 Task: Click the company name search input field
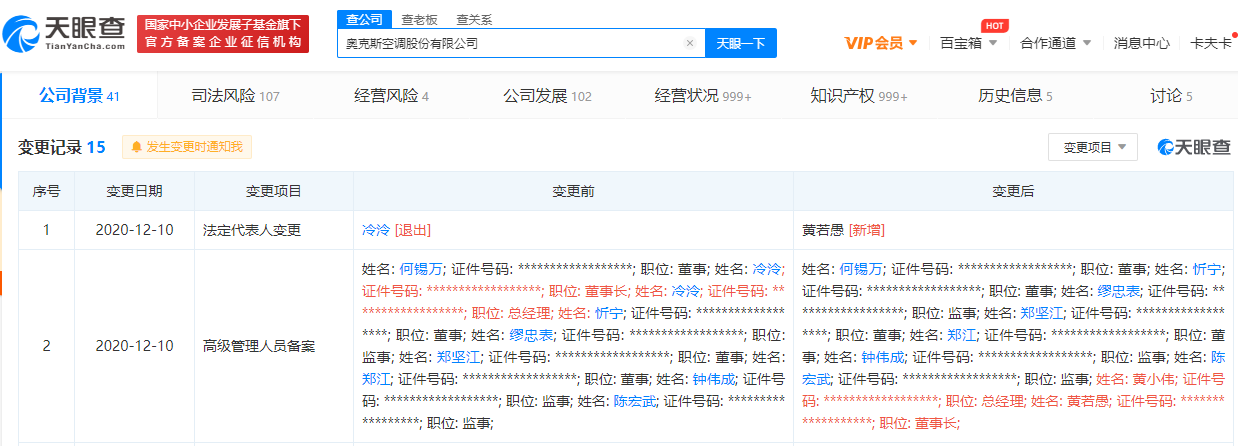coord(510,43)
